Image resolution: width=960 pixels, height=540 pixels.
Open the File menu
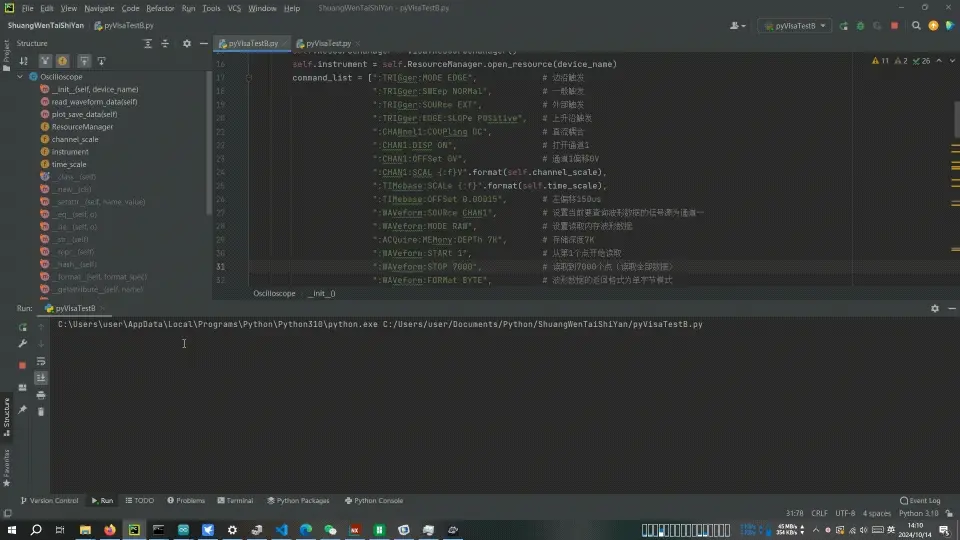pos(28,9)
